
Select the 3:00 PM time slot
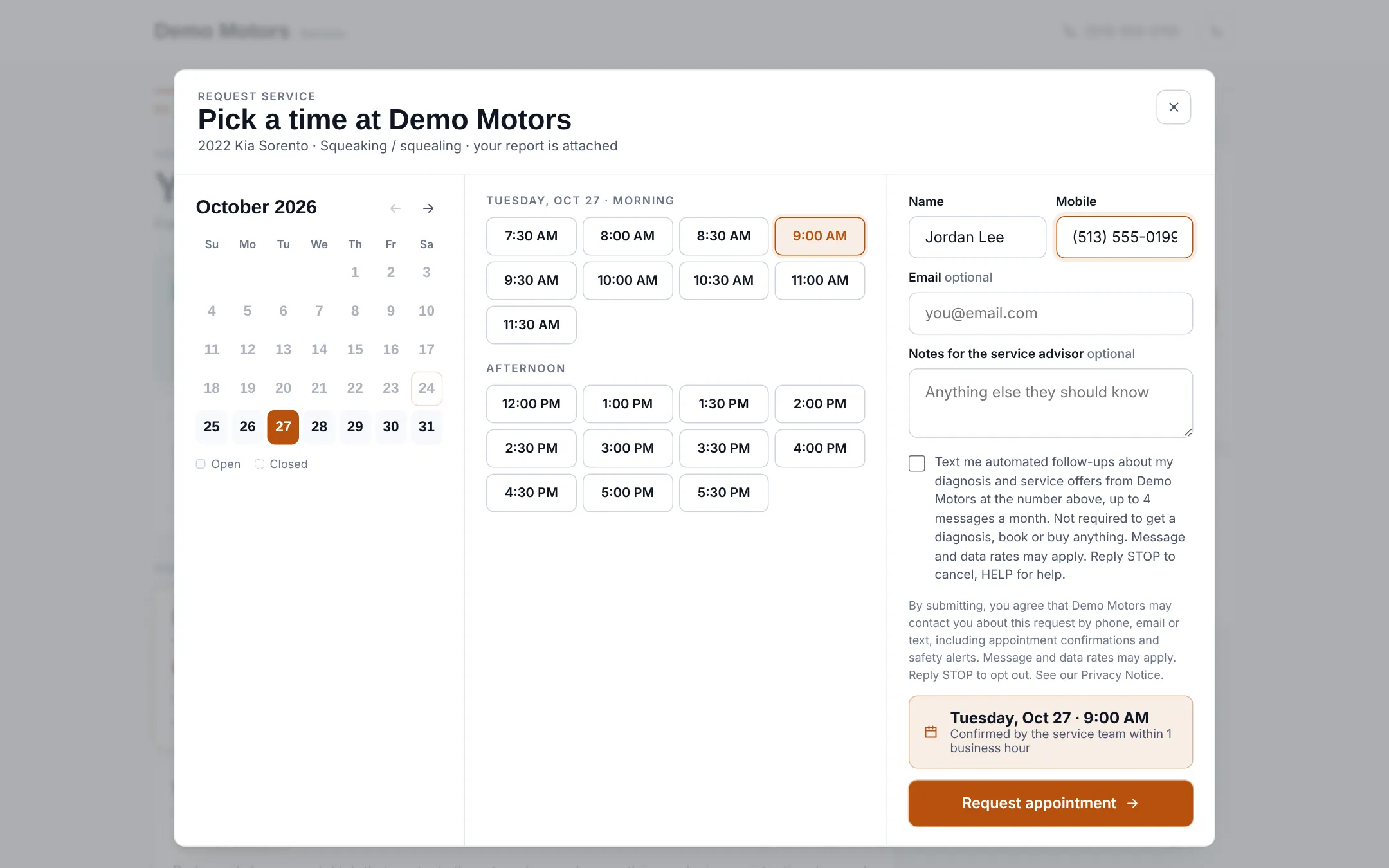628,448
